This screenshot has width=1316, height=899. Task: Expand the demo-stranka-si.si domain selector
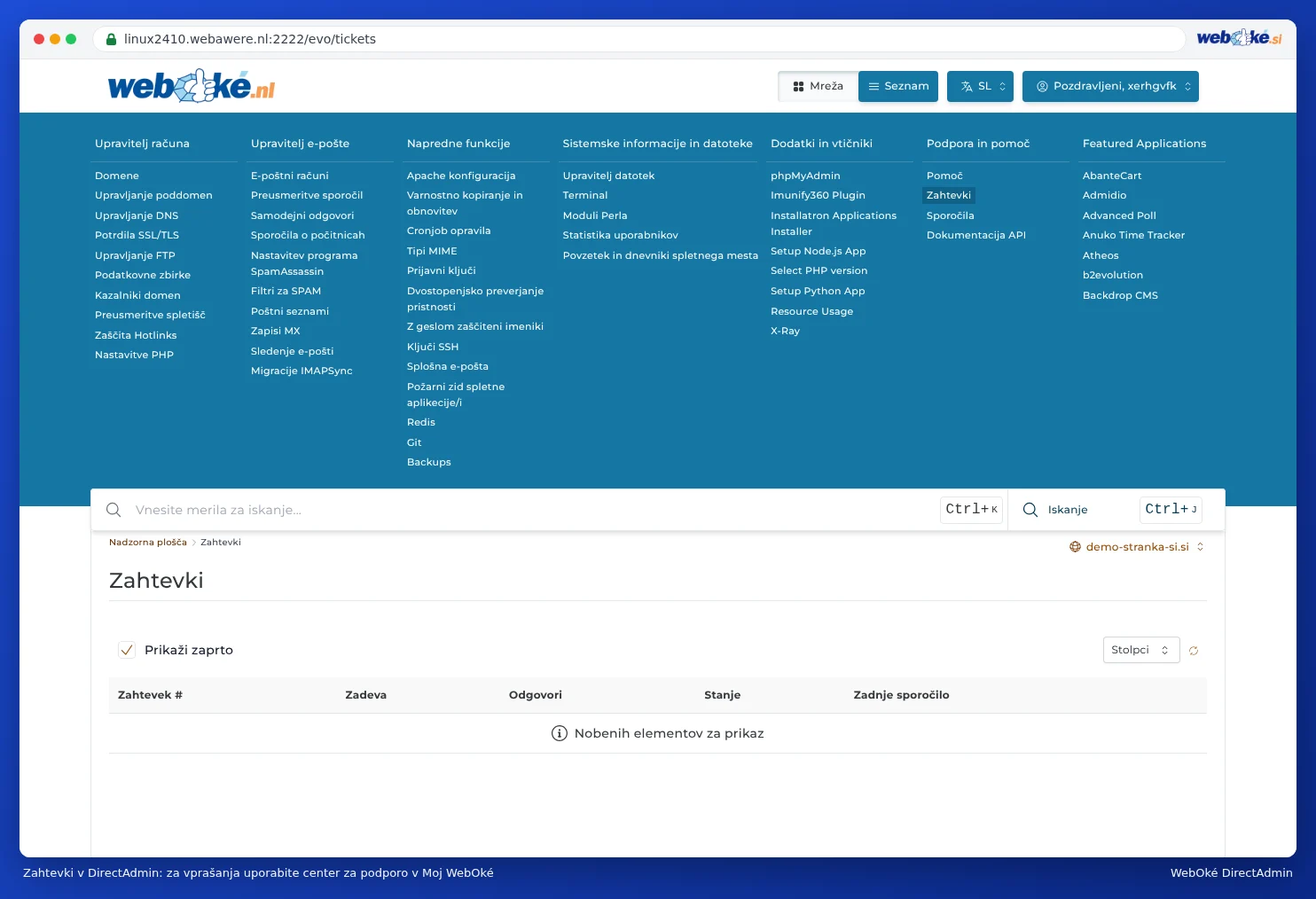click(x=1137, y=547)
